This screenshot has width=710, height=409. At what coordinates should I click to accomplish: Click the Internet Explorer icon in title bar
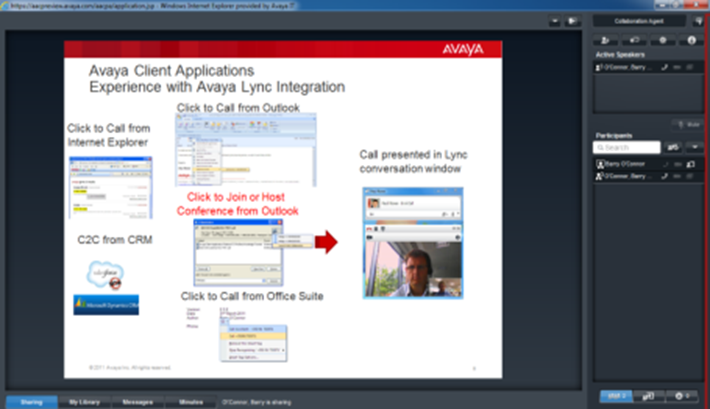[5, 6]
